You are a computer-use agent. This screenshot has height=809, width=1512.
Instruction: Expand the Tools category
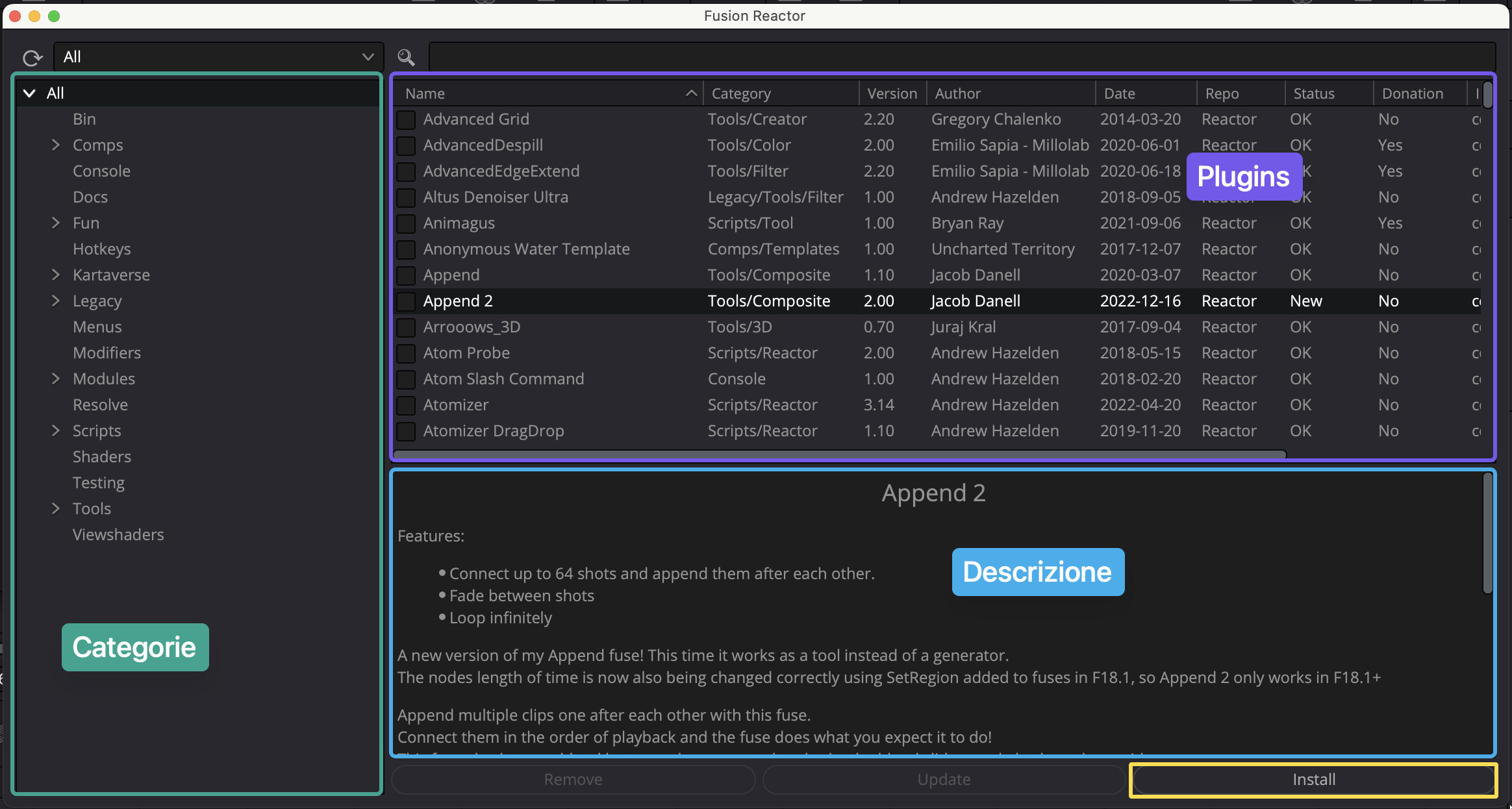(x=56, y=508)
